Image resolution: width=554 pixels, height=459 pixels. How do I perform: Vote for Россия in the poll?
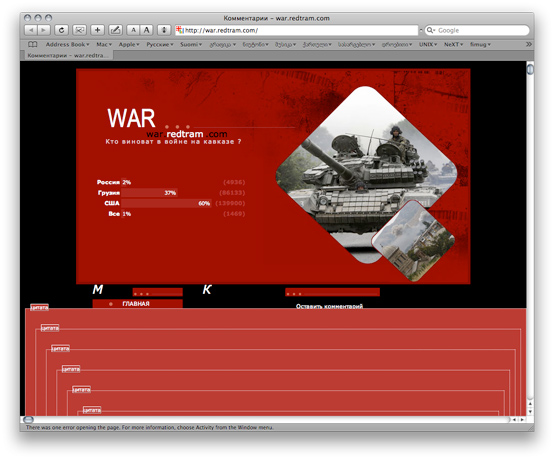coord(108,182)
